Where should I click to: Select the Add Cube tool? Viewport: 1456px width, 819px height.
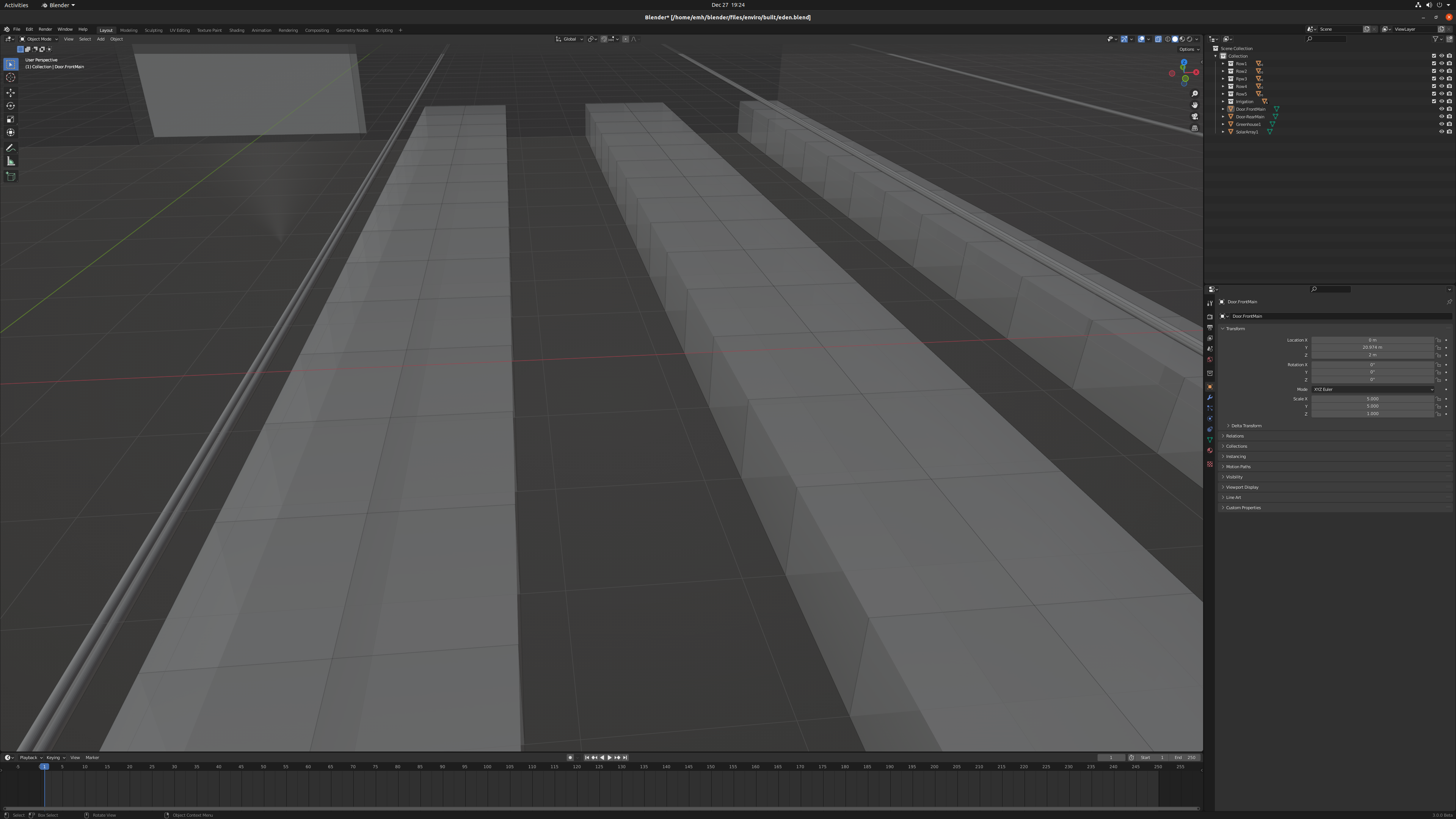point(11,176)
